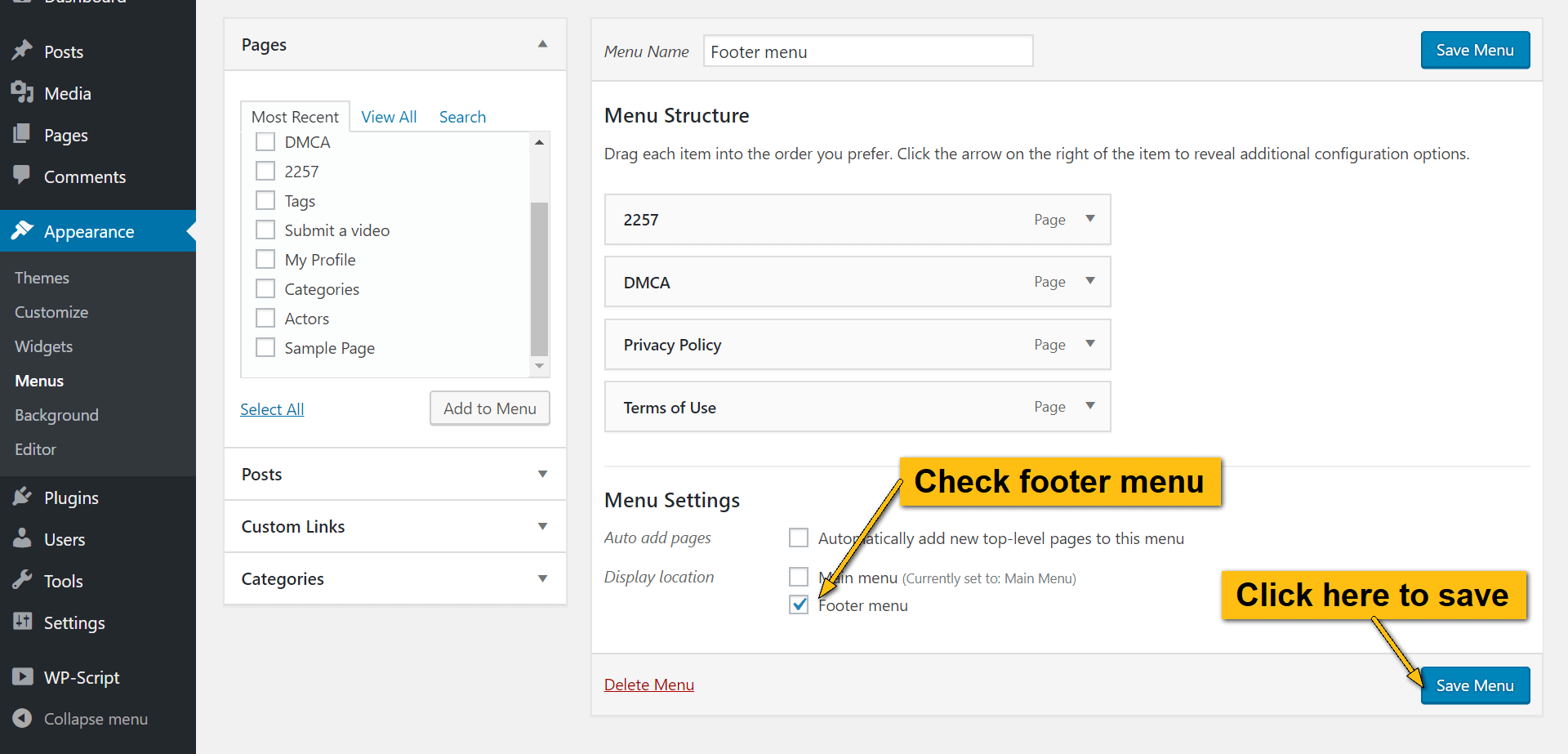
Task: Click the Comments speech bubble icon
Action: coord(22,175)
